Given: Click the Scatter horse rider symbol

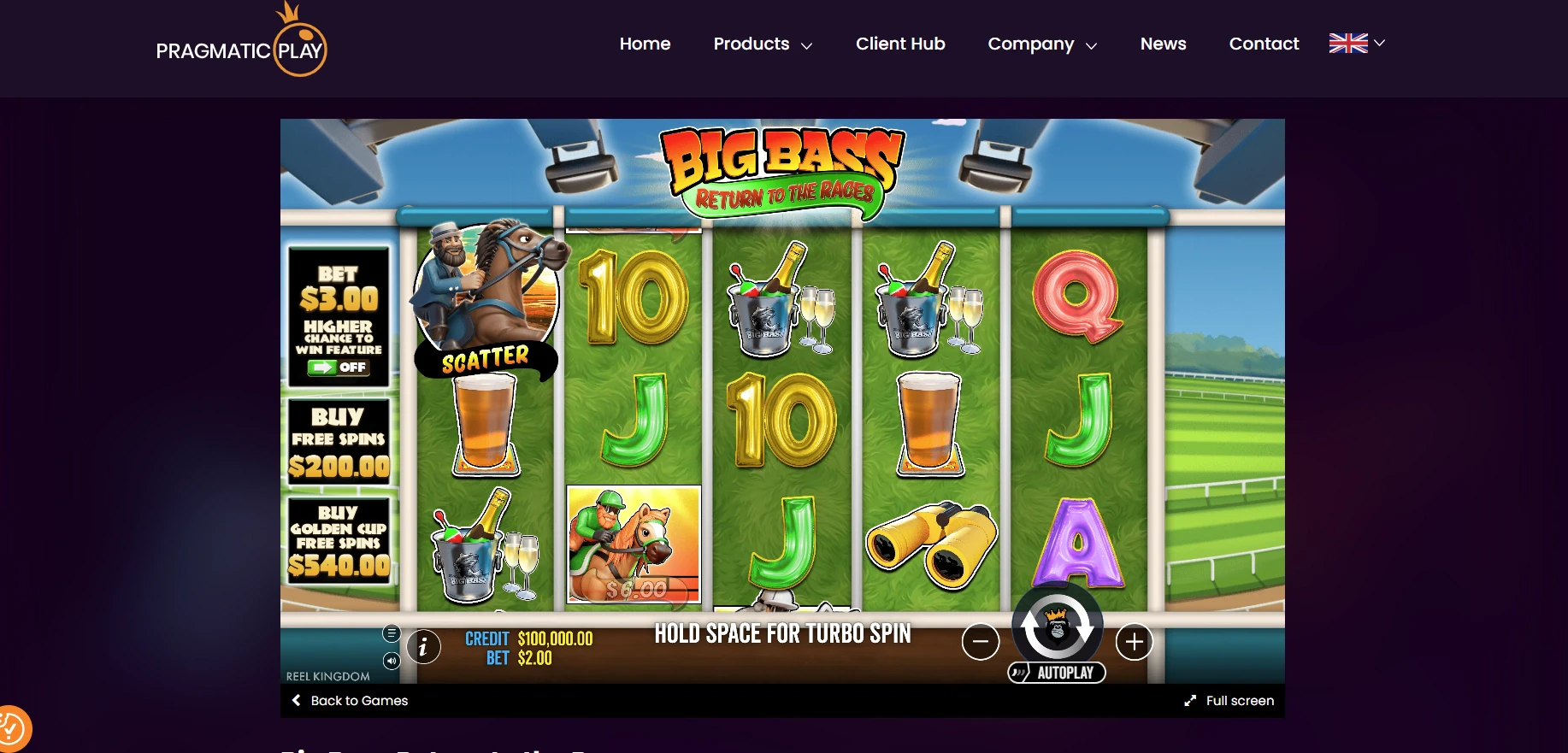Looking at the screenshot, I should point(487,299).
